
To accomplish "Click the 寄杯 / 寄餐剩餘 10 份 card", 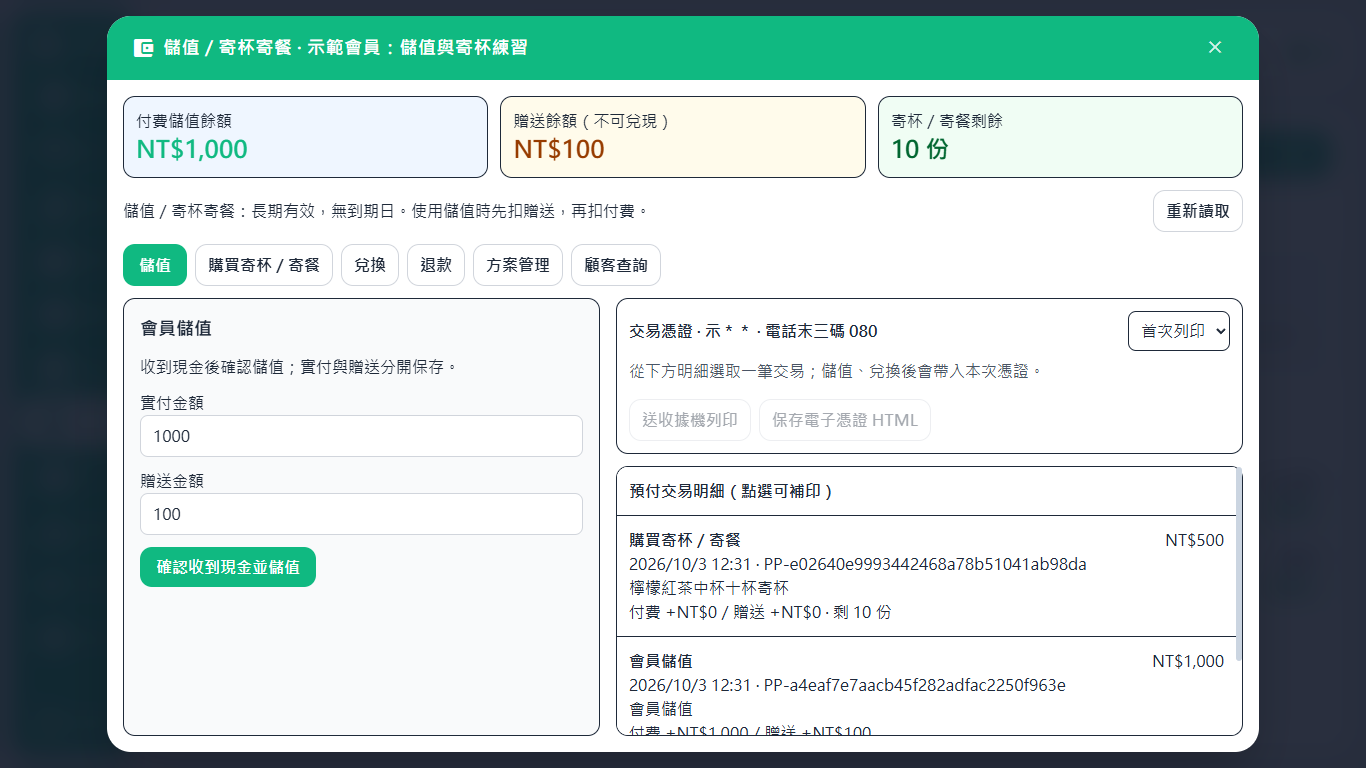I will click(x=1060, y=137).
